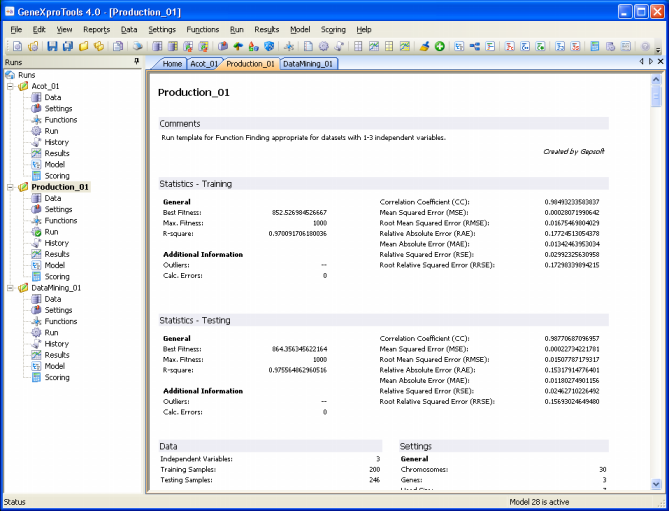Open the Results menu
669x511 pixels.
tap(267, 29)
